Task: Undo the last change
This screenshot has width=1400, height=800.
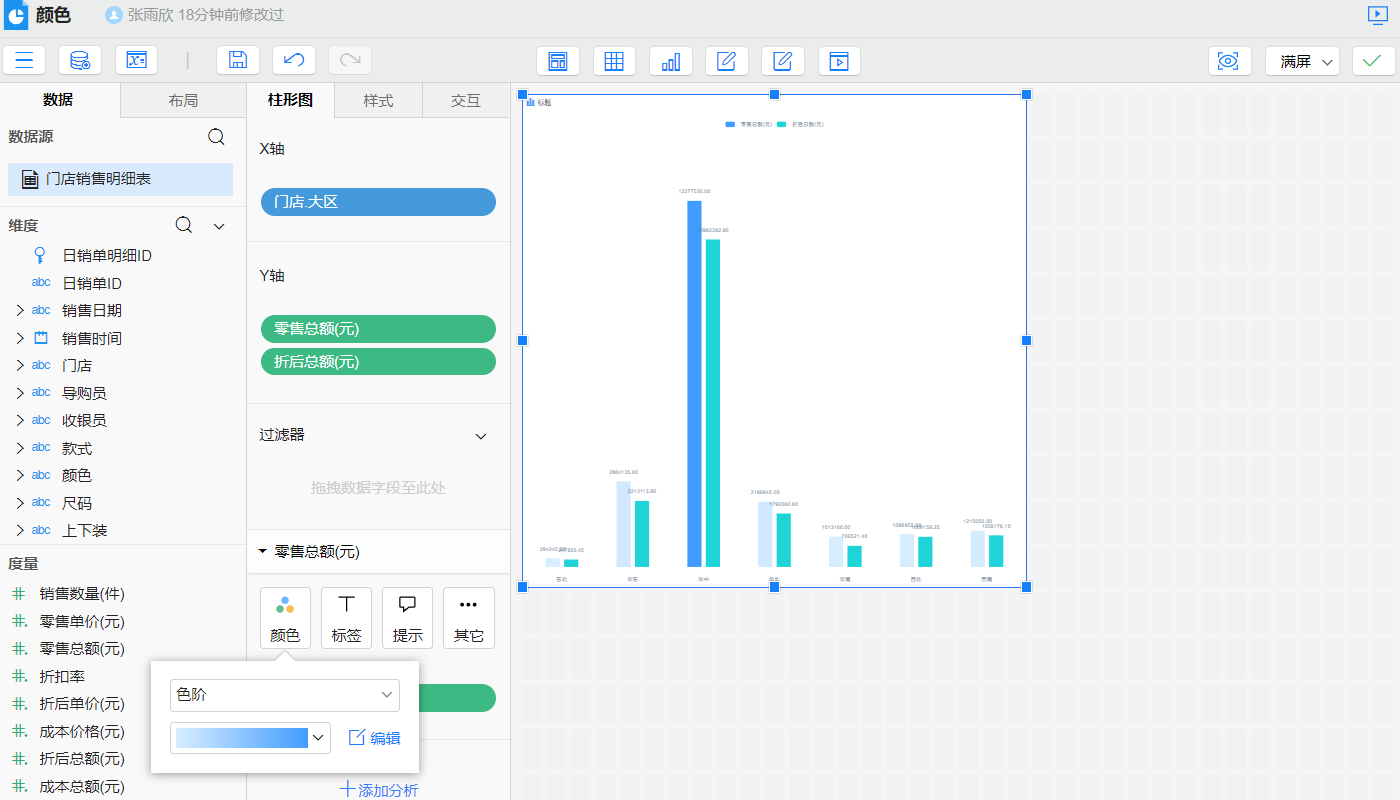Action: click(294, 60)
